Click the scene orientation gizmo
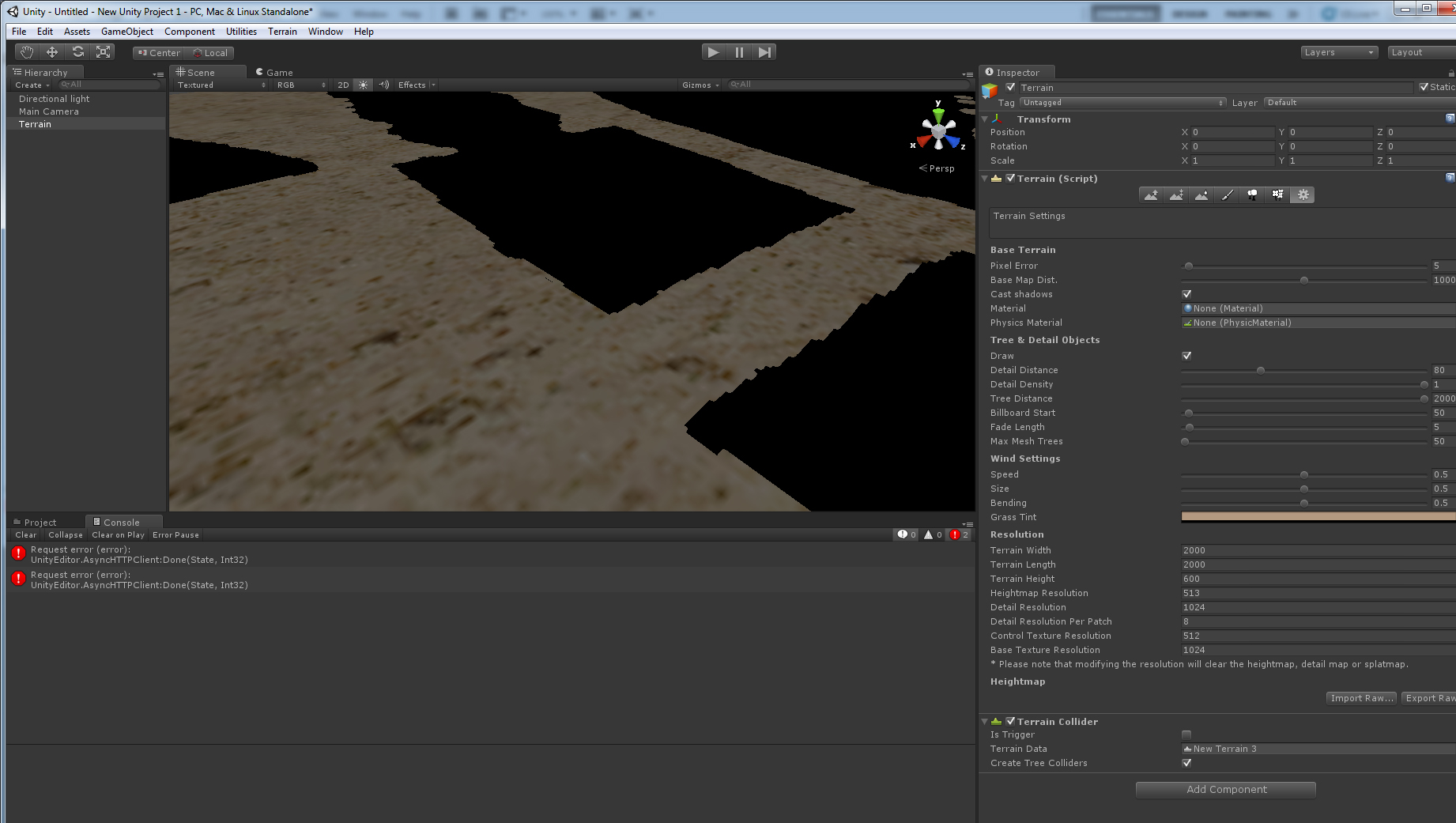Viewport: 1456px width, 823px height. click(938, 130)
